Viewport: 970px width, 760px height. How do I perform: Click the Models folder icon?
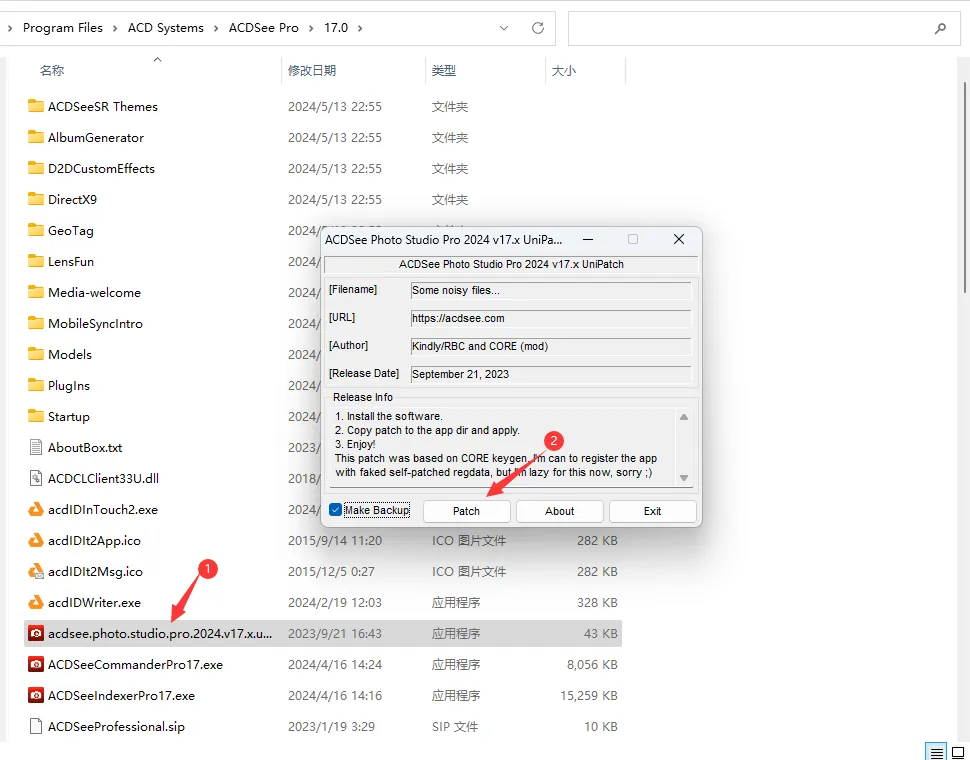click(x=36, y=354)
